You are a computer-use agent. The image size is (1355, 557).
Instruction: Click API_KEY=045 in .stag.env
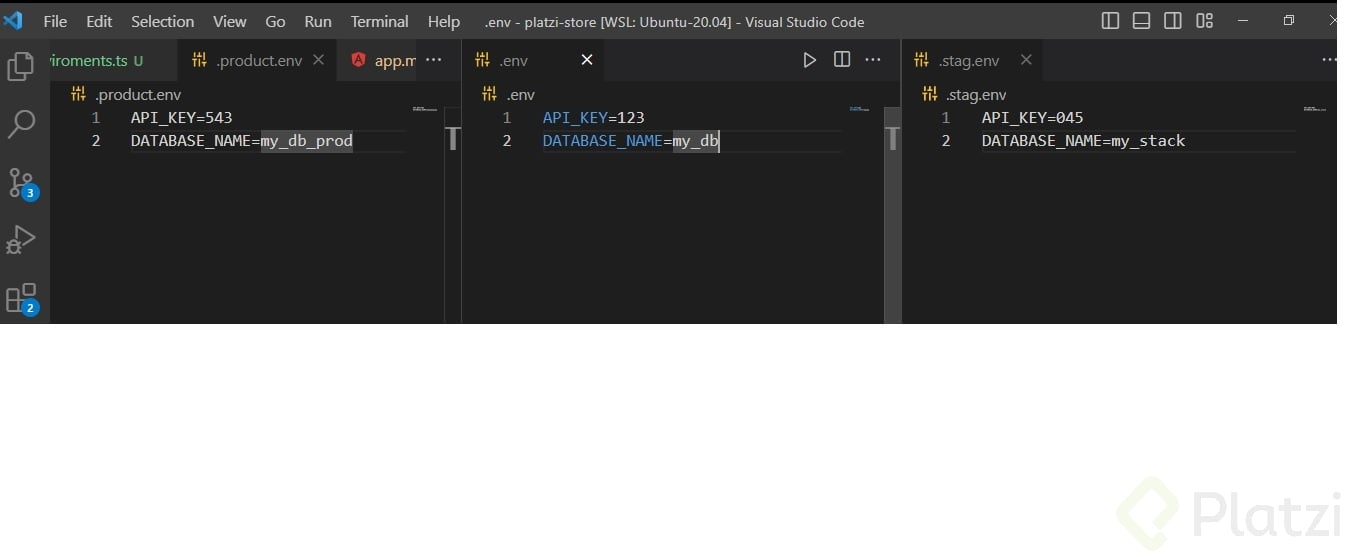1033,117
